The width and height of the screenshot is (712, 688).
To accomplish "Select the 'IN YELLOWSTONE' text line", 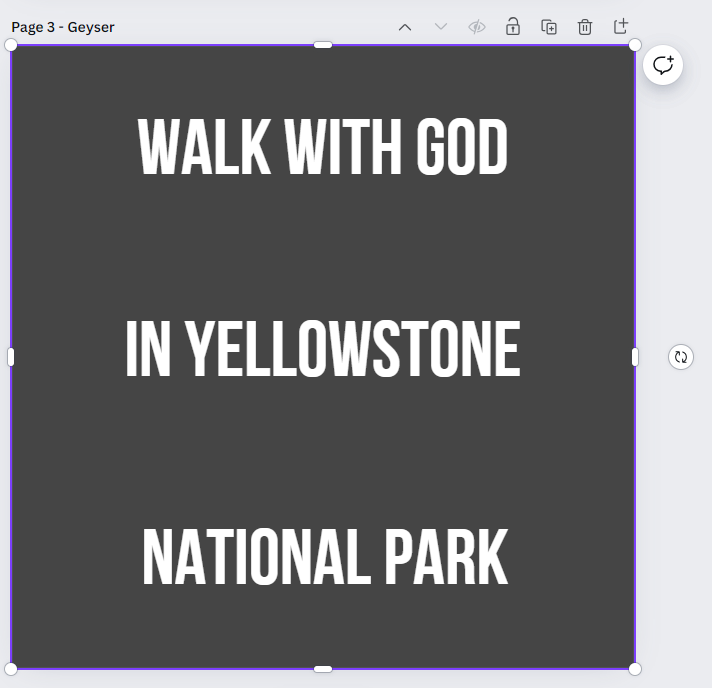I will click(323, 349).
